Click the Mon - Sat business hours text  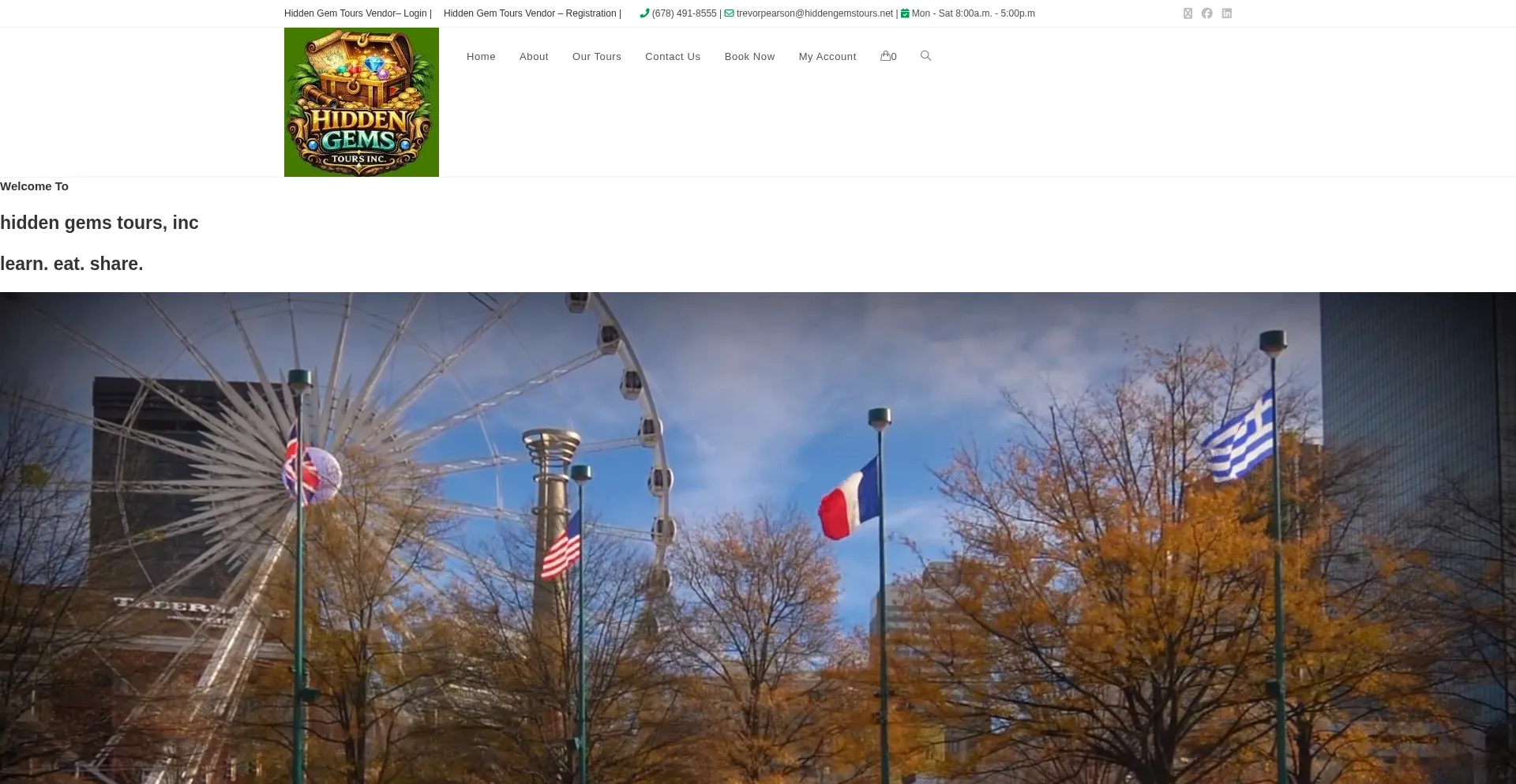coord(974,13)
